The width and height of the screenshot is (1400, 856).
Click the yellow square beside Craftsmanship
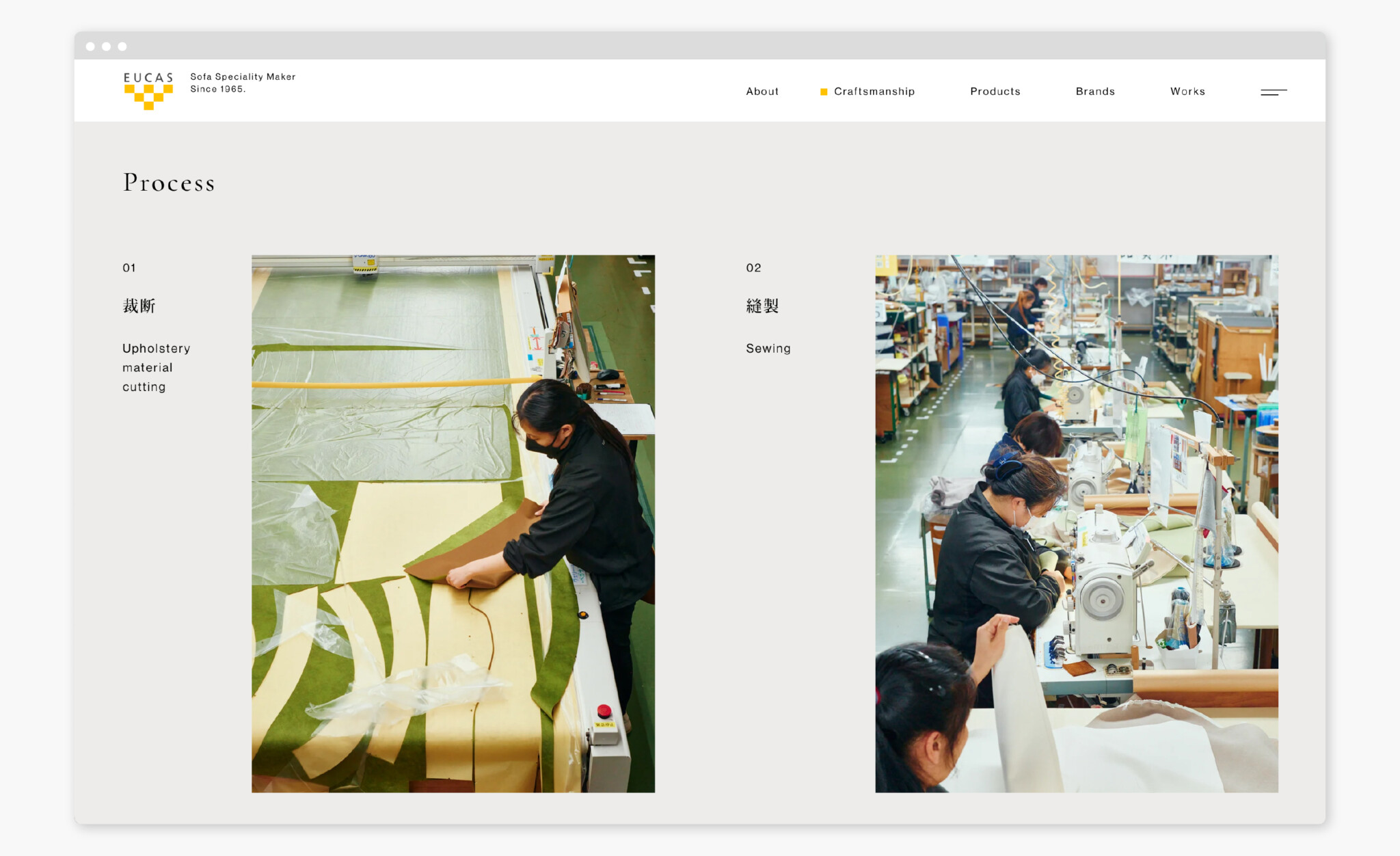(x=824, y=92)
